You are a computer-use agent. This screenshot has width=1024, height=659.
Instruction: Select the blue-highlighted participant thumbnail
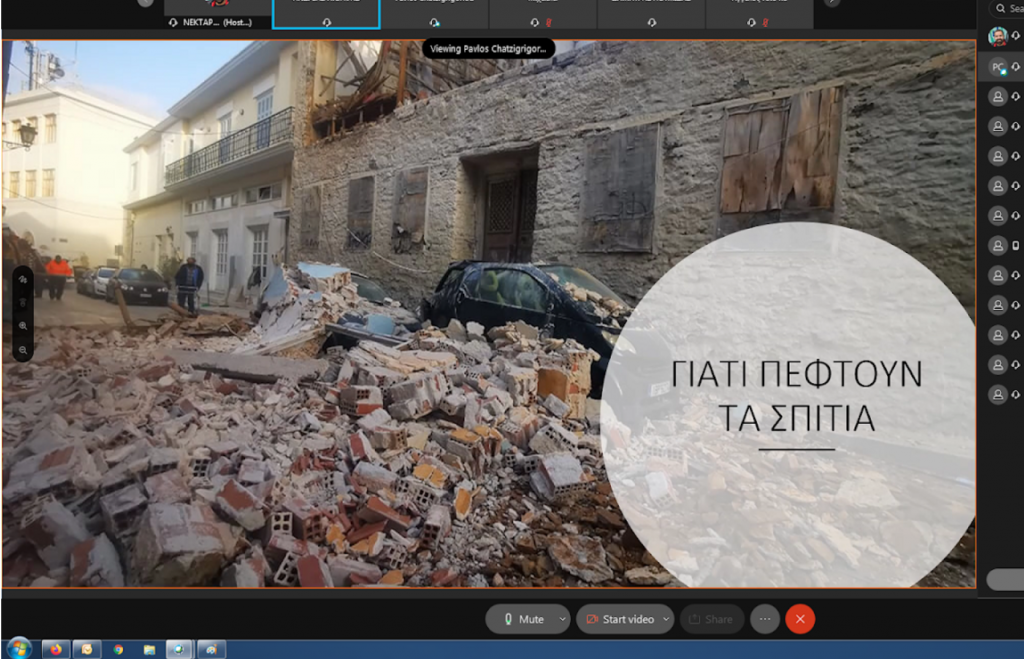tap(326, 14)
